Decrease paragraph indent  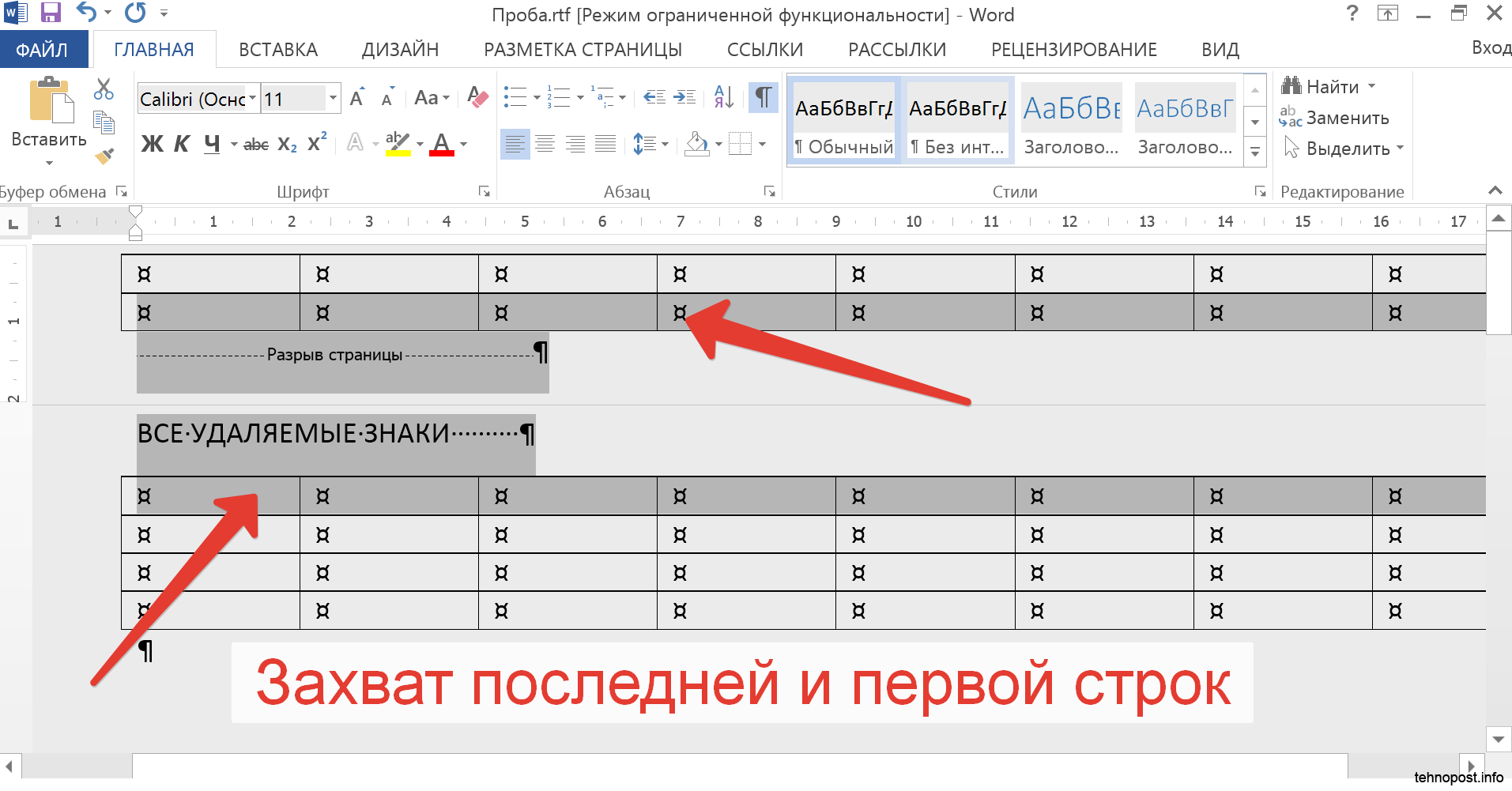[654, 97]
